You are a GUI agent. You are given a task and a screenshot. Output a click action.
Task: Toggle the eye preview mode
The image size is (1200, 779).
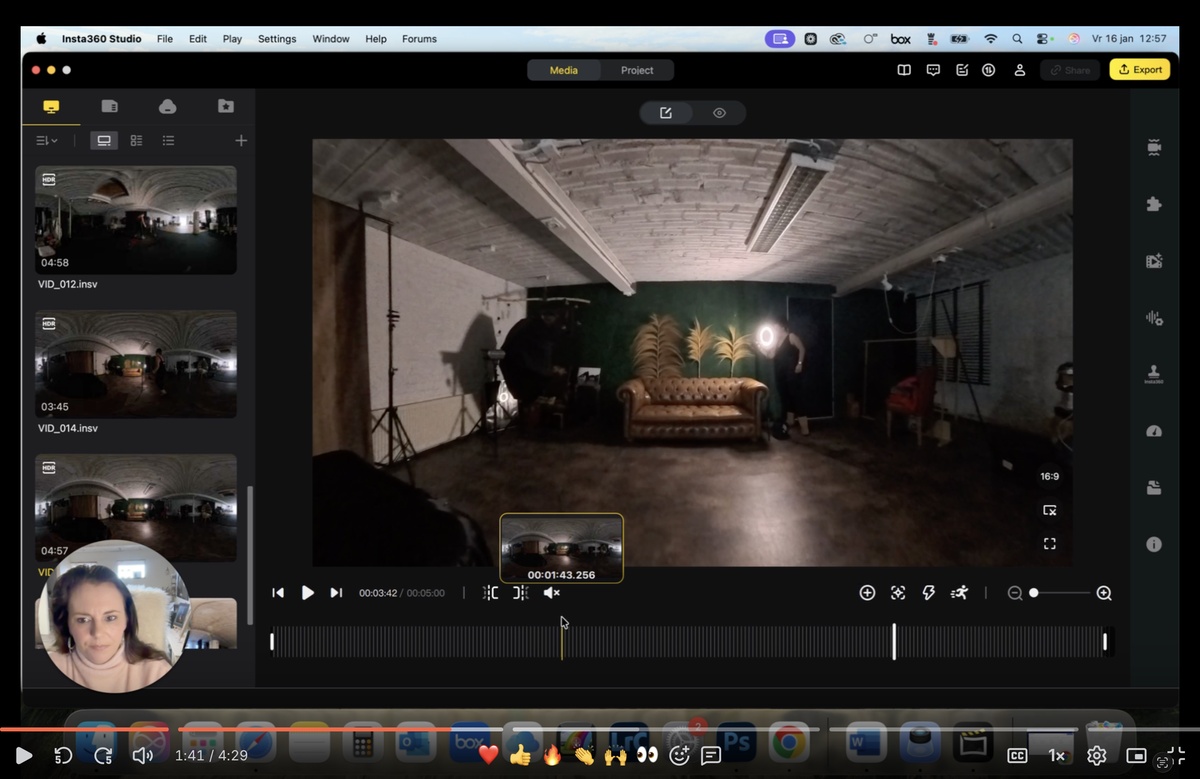coord(719,113)
